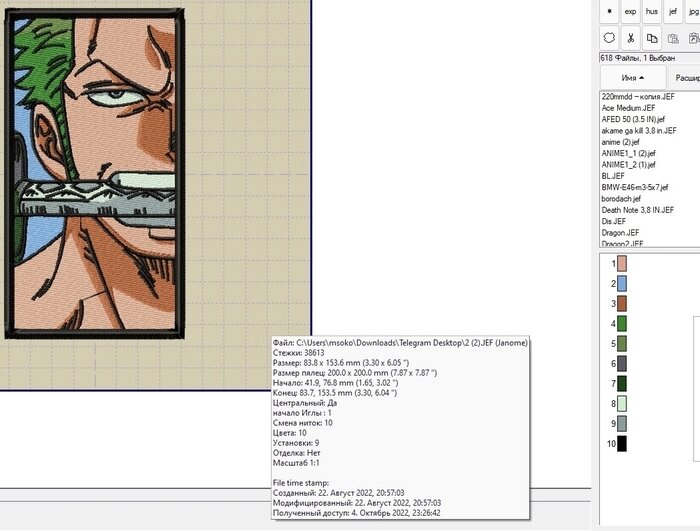Pick thread color 2 blue swatch

point(621,284)
